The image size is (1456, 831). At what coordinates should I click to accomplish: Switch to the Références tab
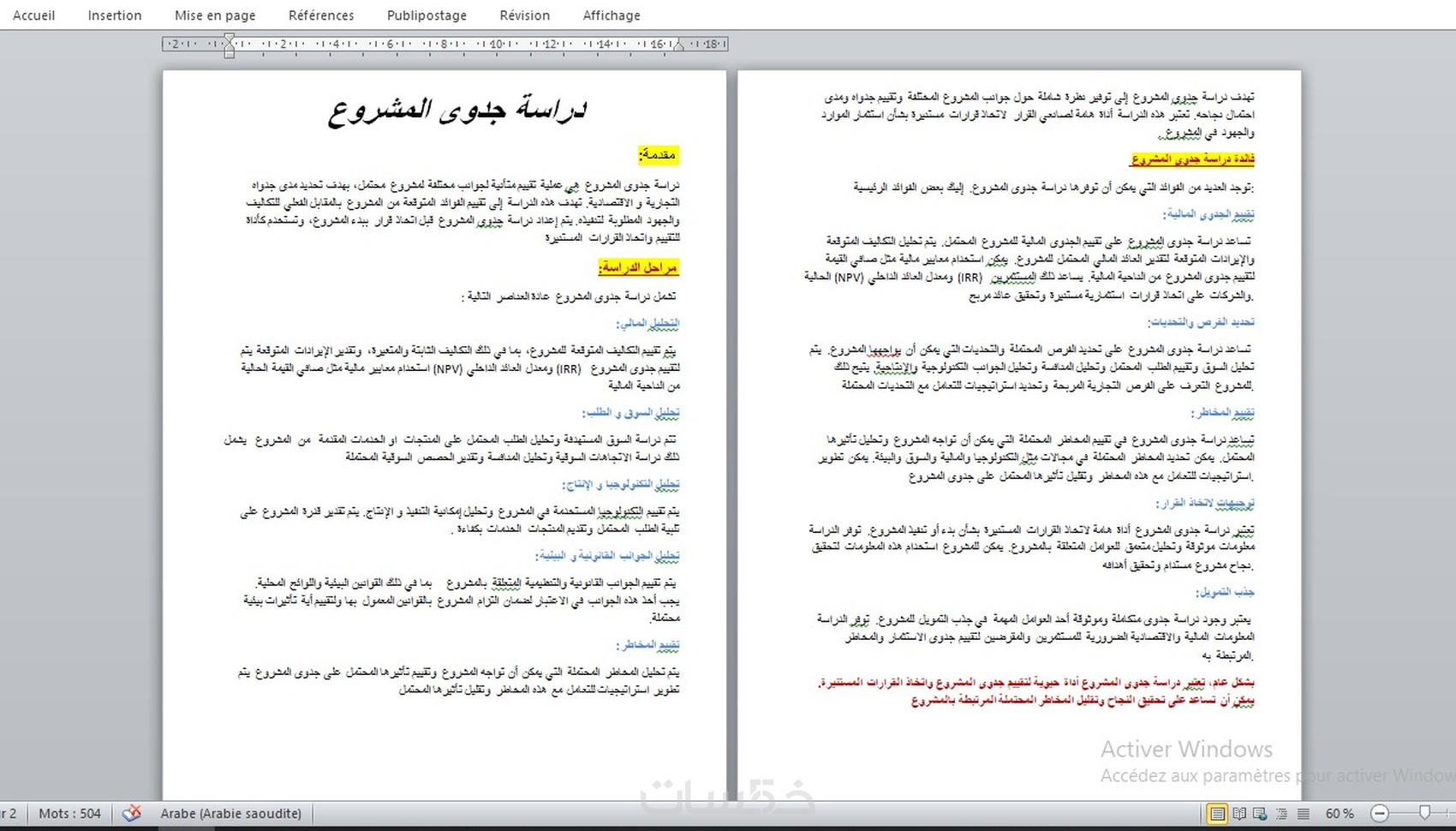[321, 15]
